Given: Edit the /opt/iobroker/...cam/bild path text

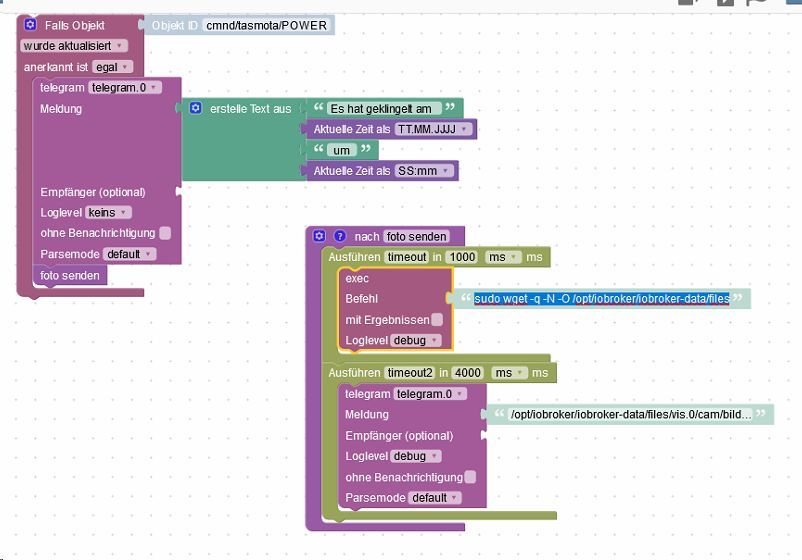Looking at the screenshot, I should coord(631,414).
